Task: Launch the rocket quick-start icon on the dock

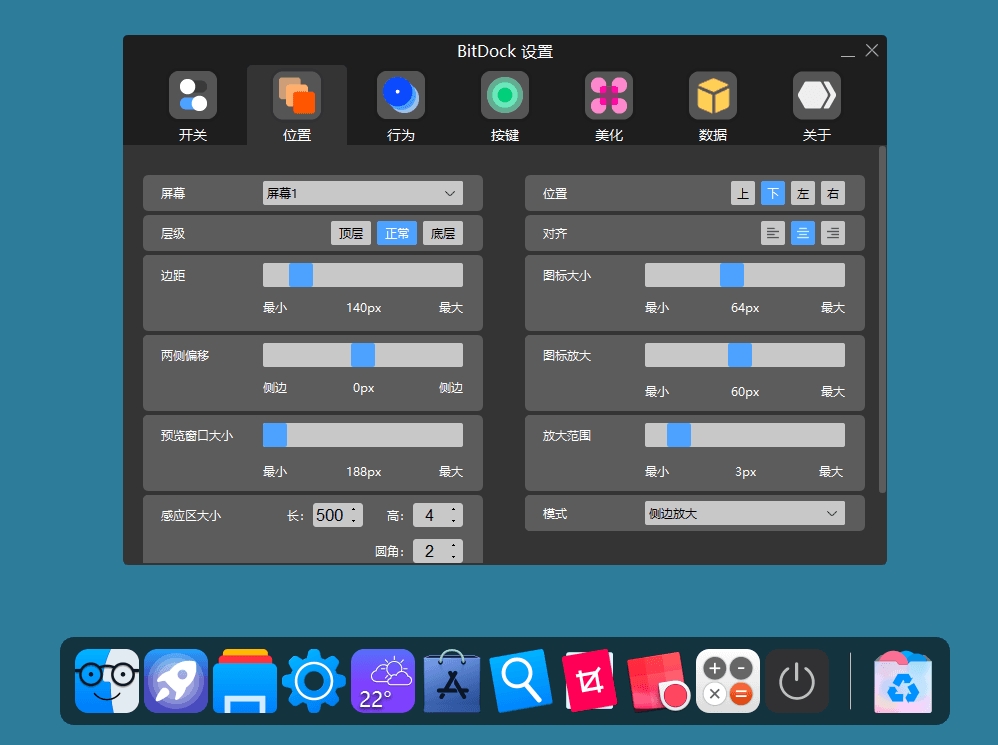Action: pos(176,681)
